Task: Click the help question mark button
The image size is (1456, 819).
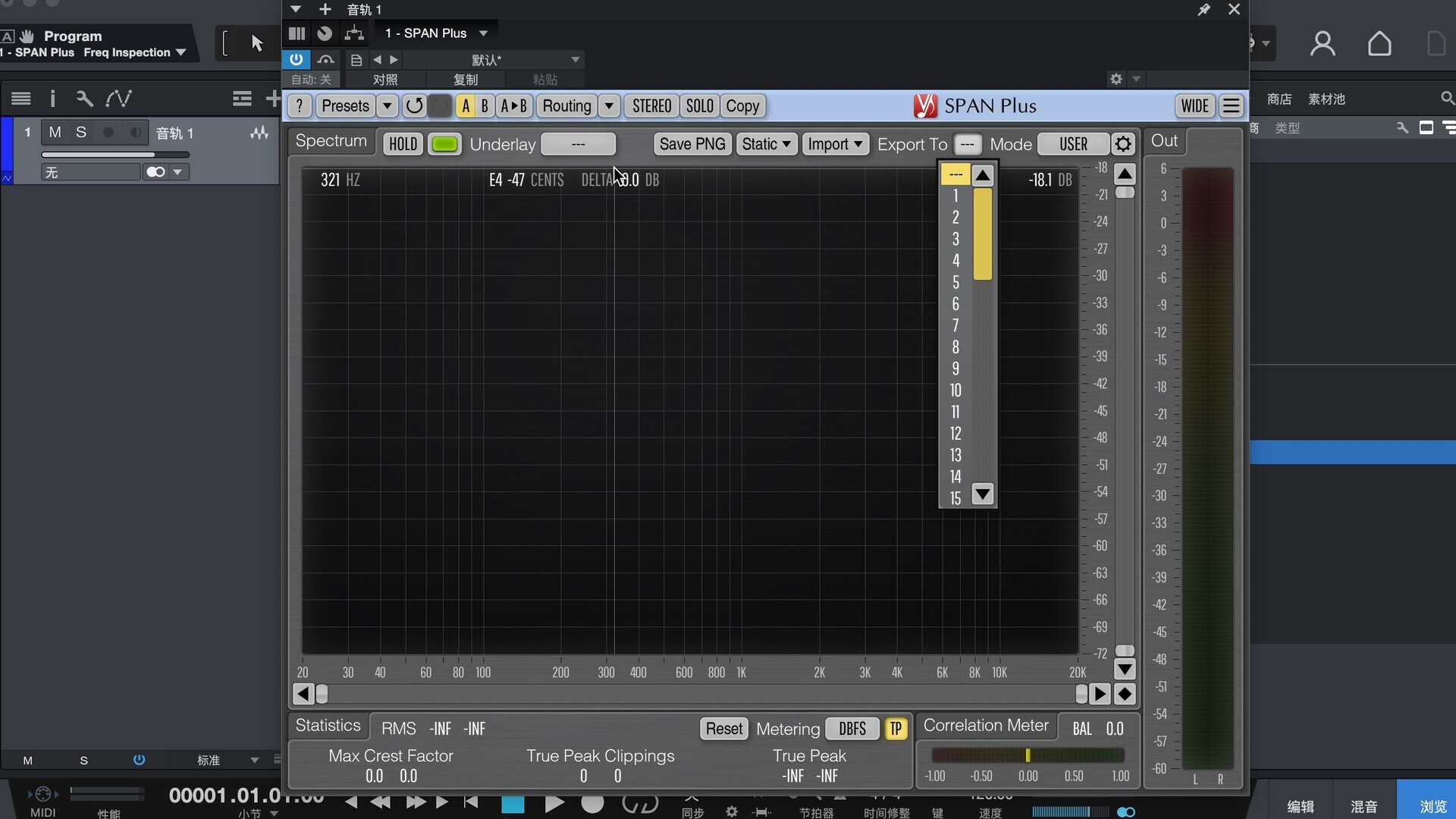Action: tap(300, 106)
